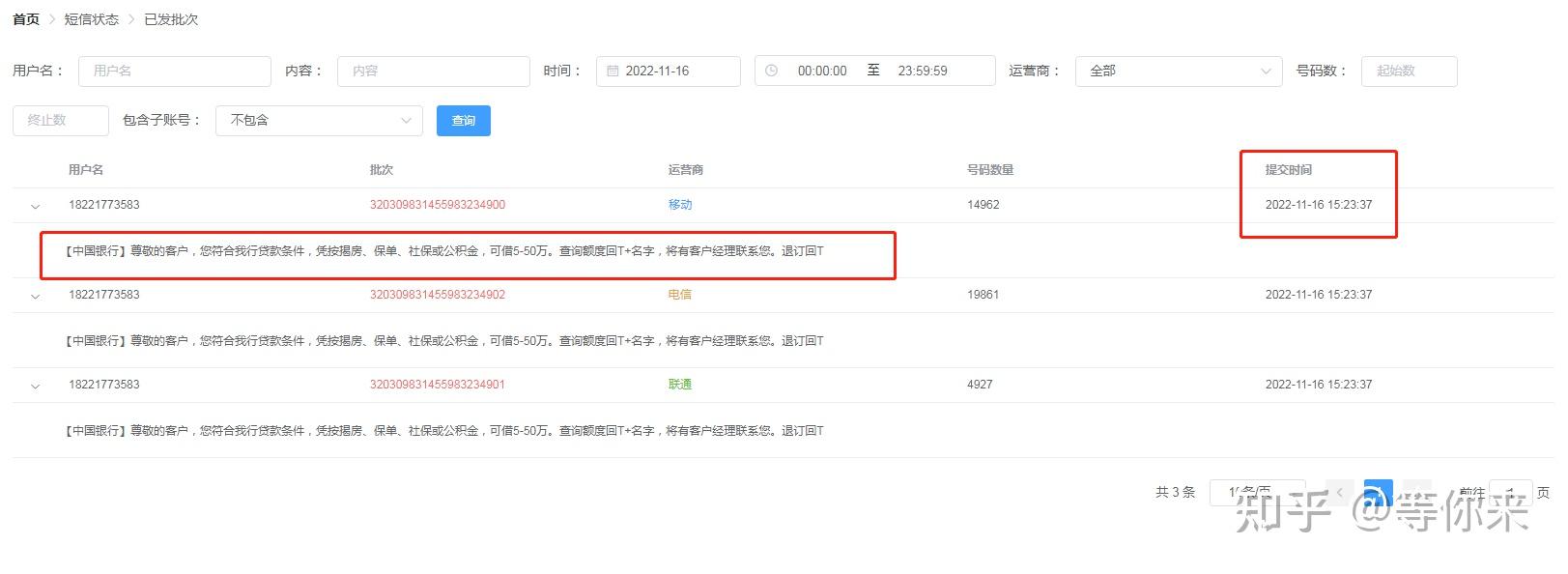Click the 用户名 column header
This screenshot has width=1568, height=574.
pyautogui.click(x=86, y=170)
